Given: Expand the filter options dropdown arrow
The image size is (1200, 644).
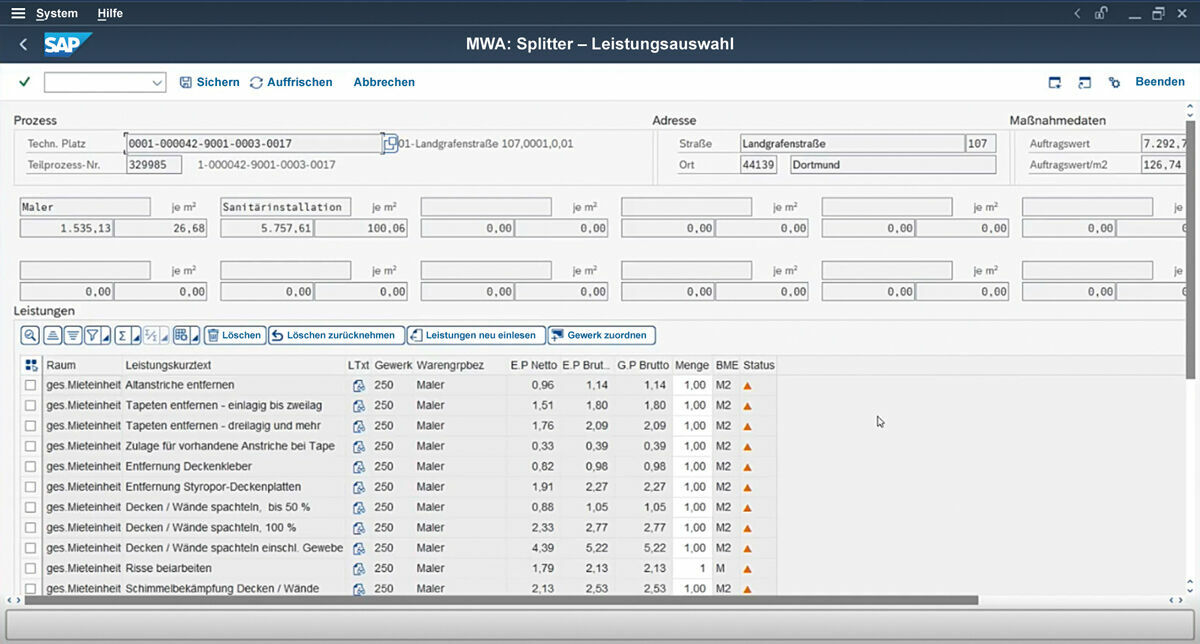Looking at the screenshot, I should click(x=107, y=337).
